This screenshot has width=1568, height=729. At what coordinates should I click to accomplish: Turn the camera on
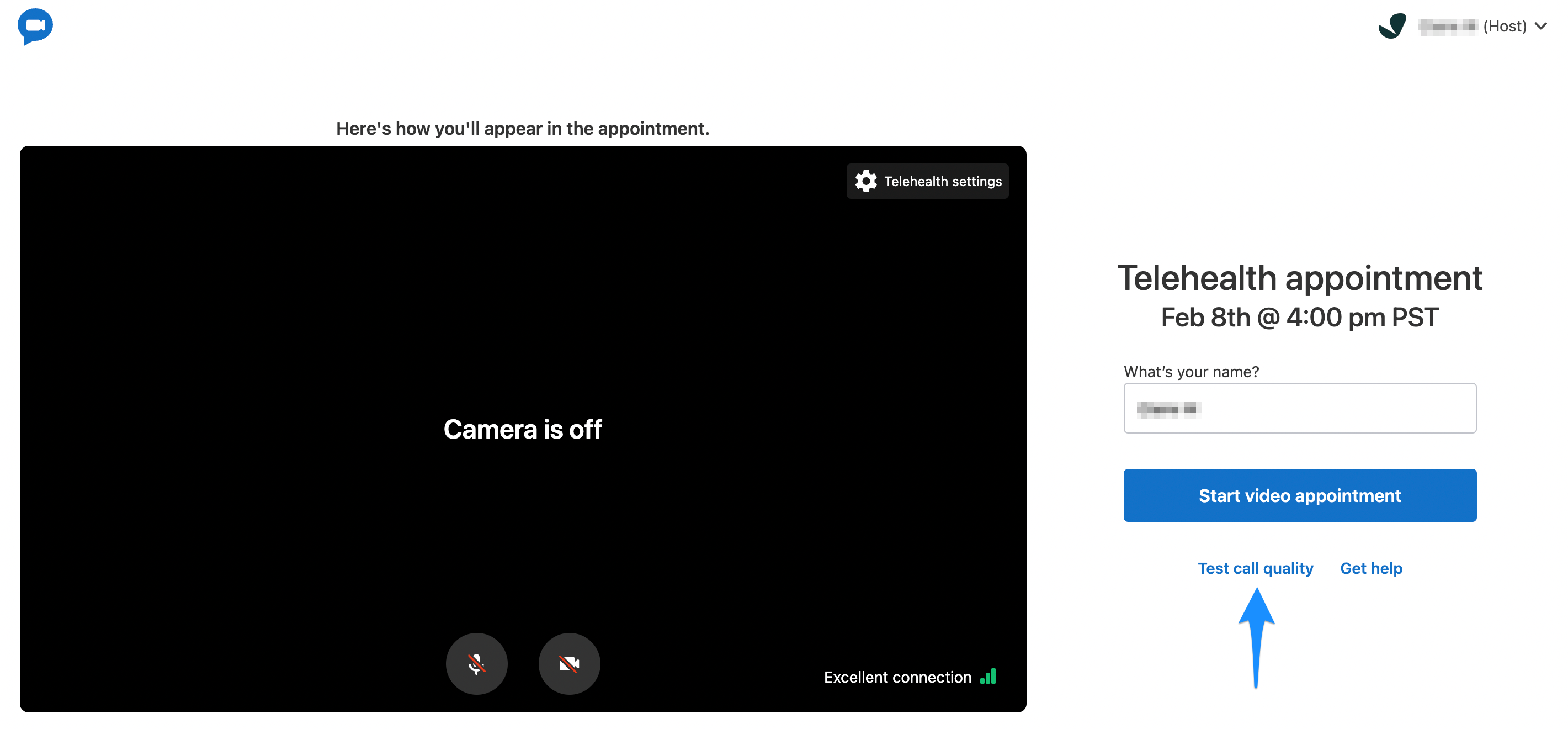(569, 663)
